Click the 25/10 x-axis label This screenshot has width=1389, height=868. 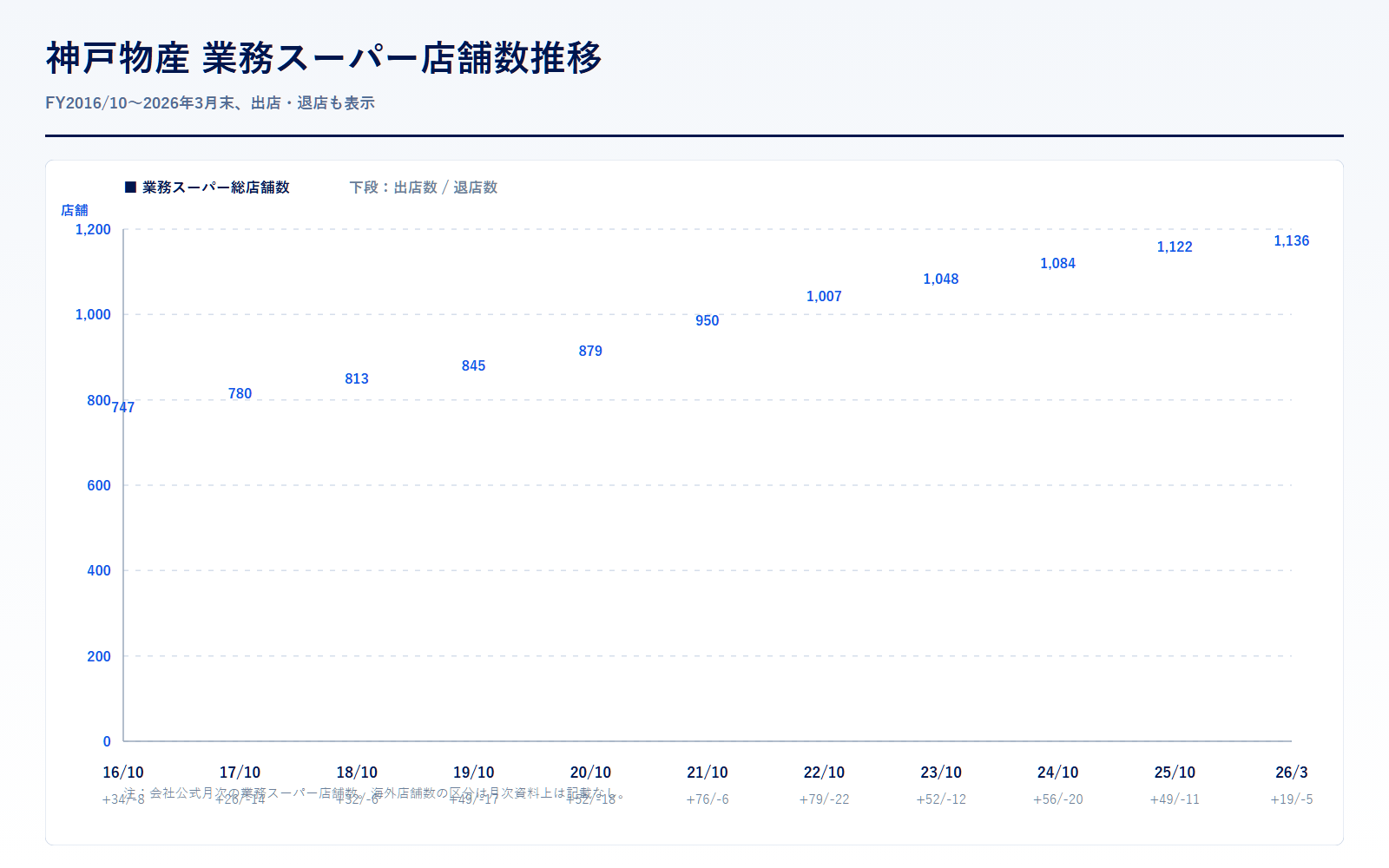click(1175, 773)
